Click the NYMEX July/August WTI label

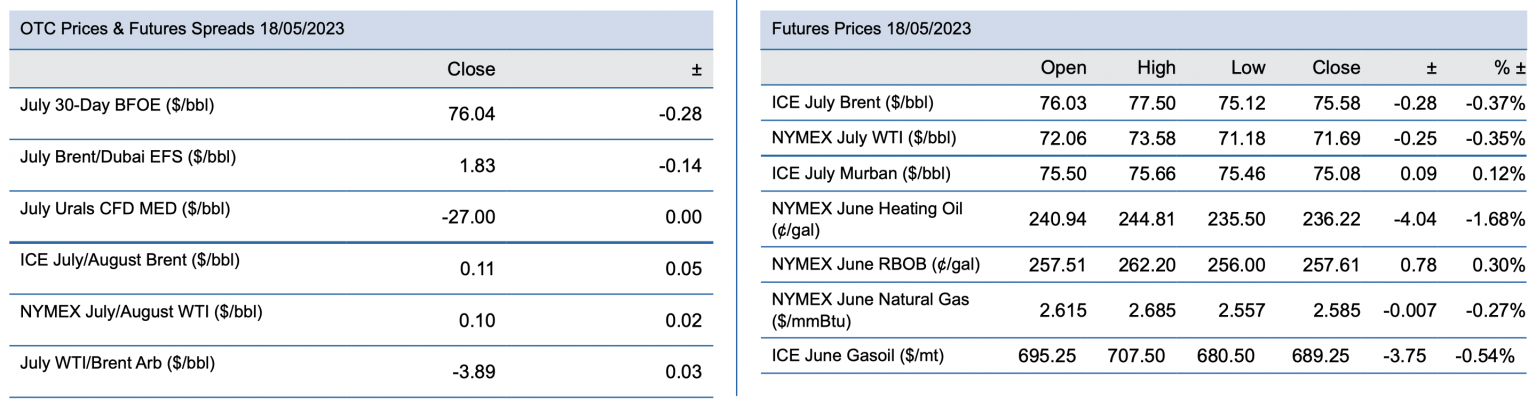tap(141, 311)
